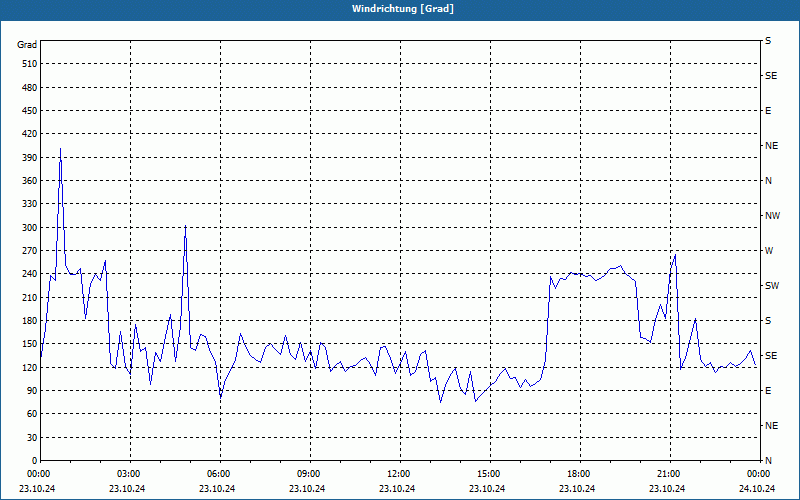Select the "240" y-axis tick label

[29, 274]
